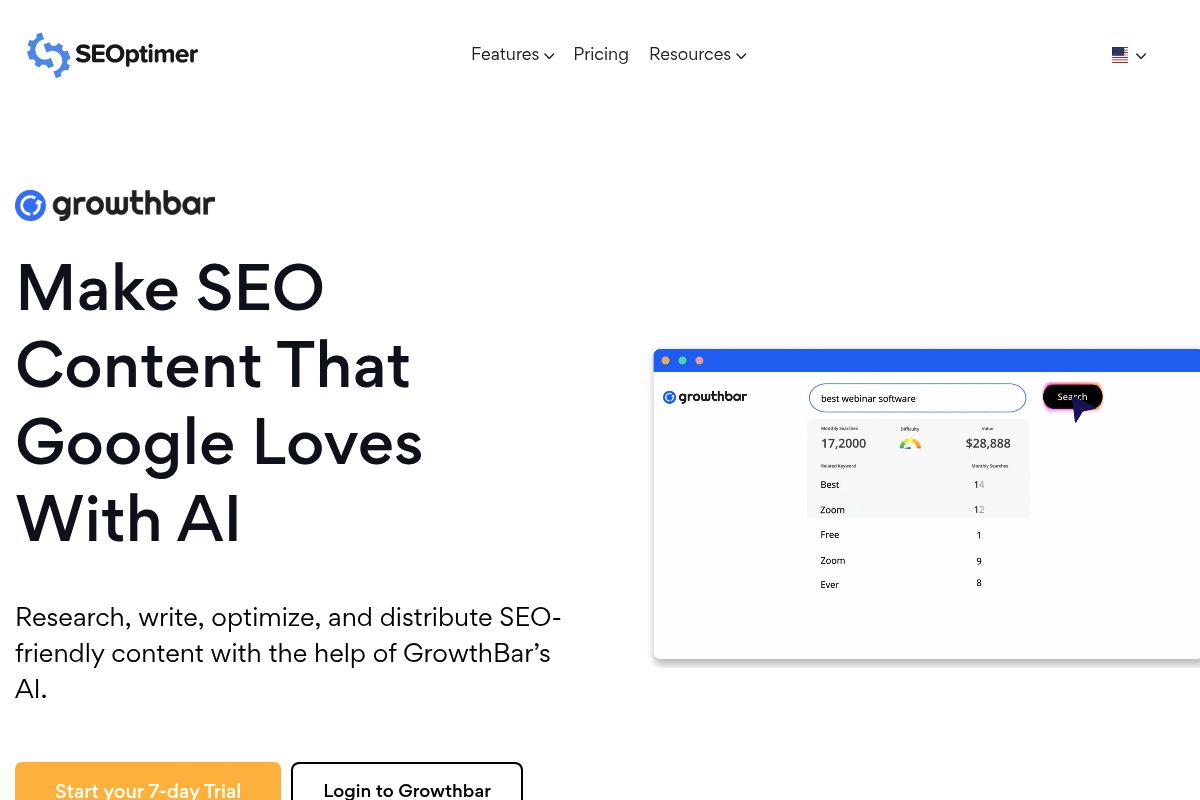Image resolution: width=1200 pixels, height=800 pixels.
Task: Click the growthbar logo inside the demo screenshot
Action: pos(705,397)
